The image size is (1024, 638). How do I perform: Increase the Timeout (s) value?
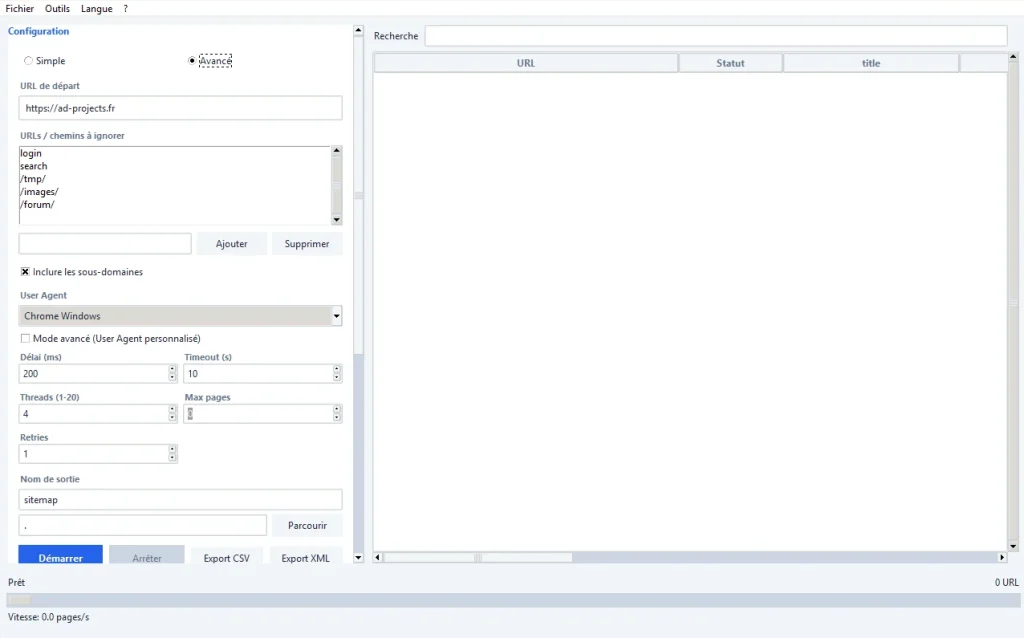coord(337,370)
